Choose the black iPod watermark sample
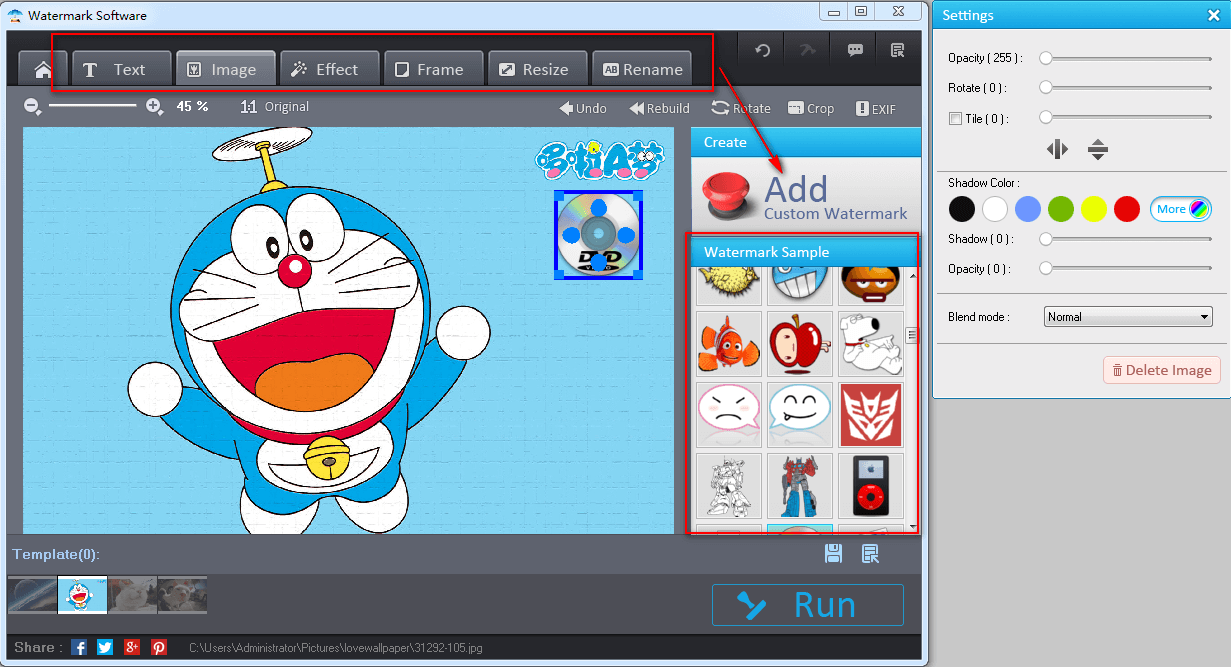Viewport: 1231px width, 667px height. point(871,486)
